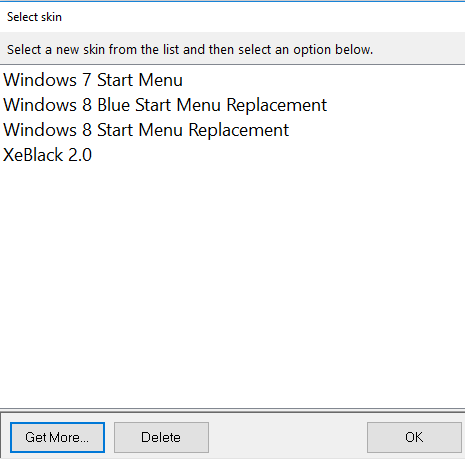
Task: Highlight the first skin list entry
Action: [93, 80]
